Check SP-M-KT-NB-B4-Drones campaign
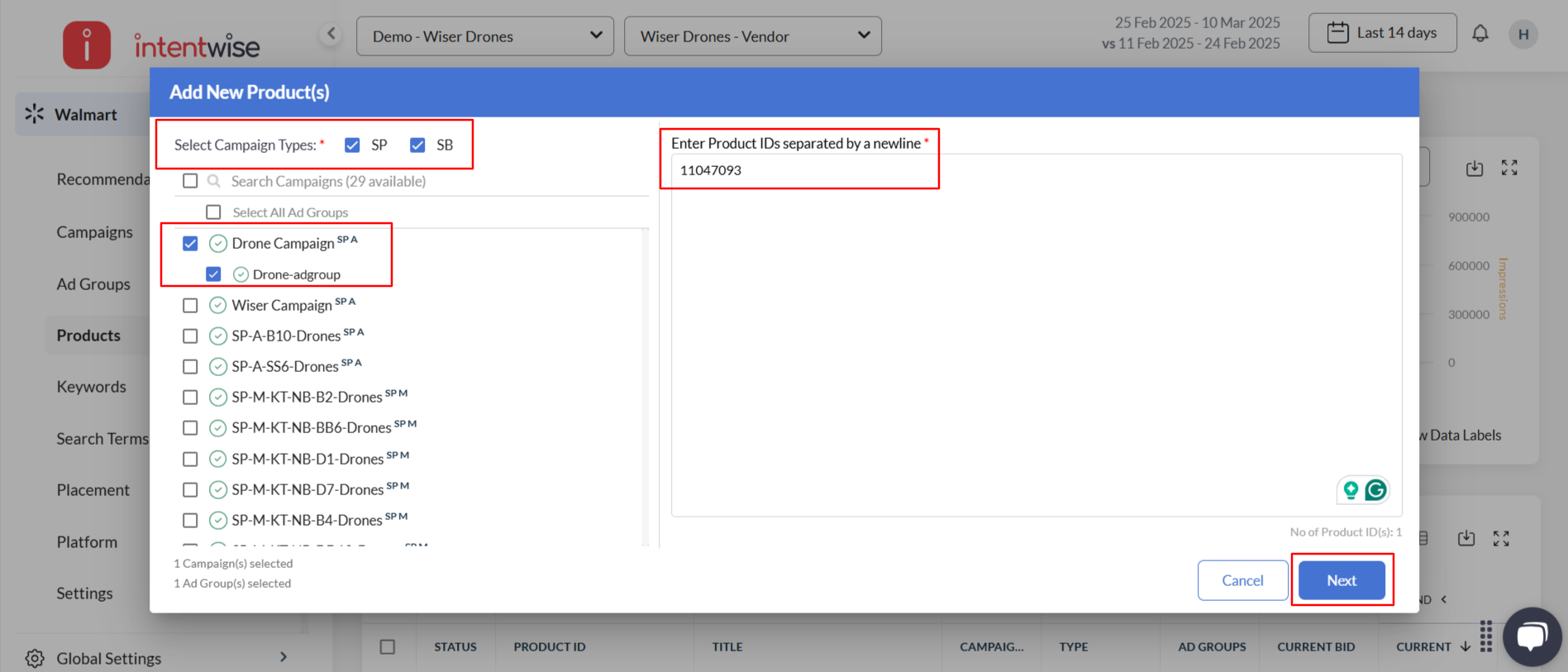This screenshot has width=1568, height=672. click(x=190, y=520)
